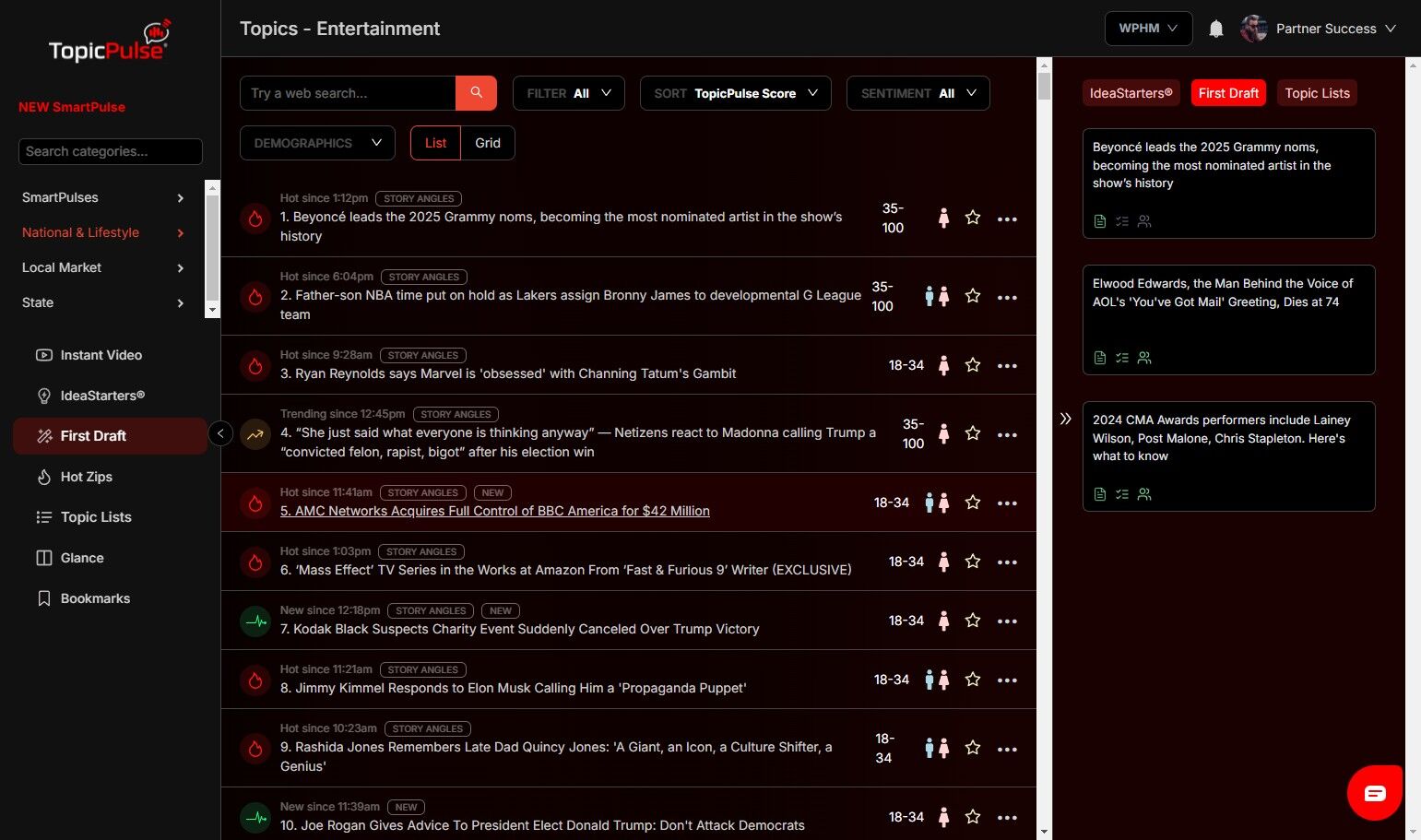
Task: Select the List view button
Action: click(x=435, y=143)
